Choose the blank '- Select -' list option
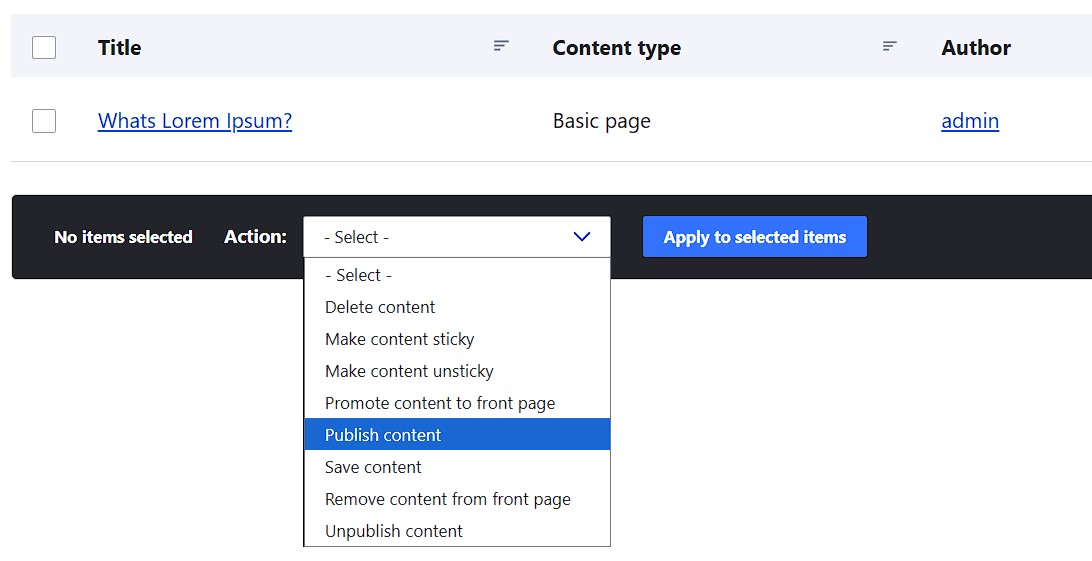 (358, 275)
